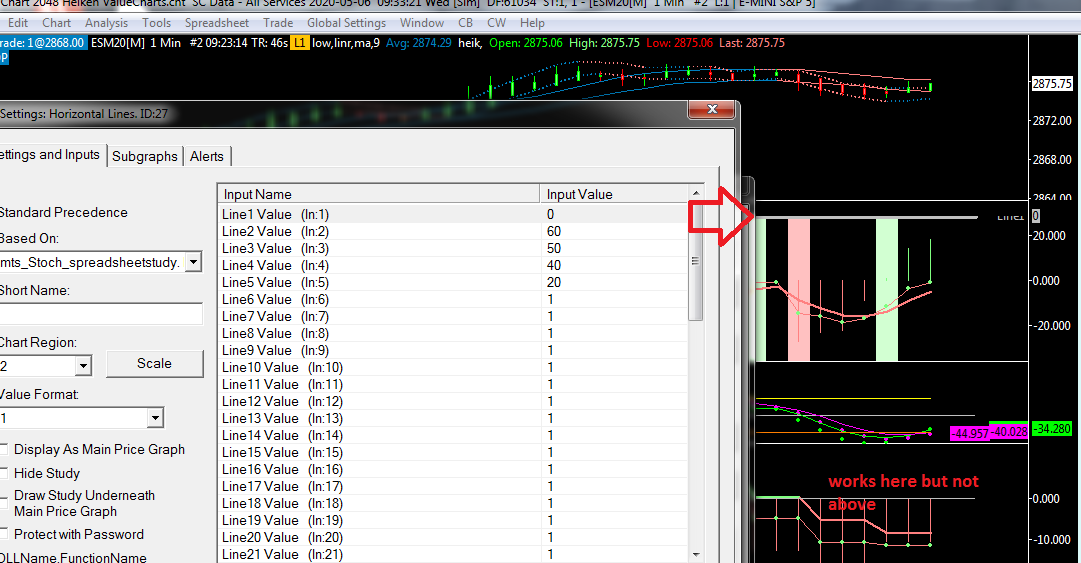Open the Window menu
The image size is (1081, 563).
(x=421, y=23)
